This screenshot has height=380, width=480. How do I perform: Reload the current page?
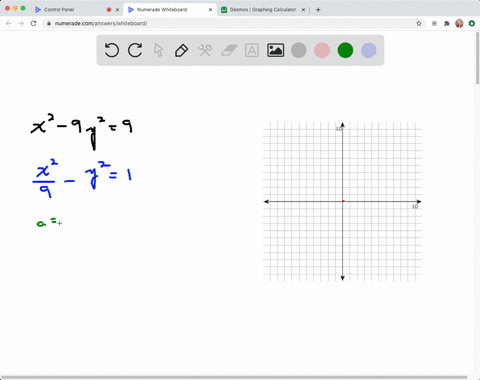tap(33, 23)
